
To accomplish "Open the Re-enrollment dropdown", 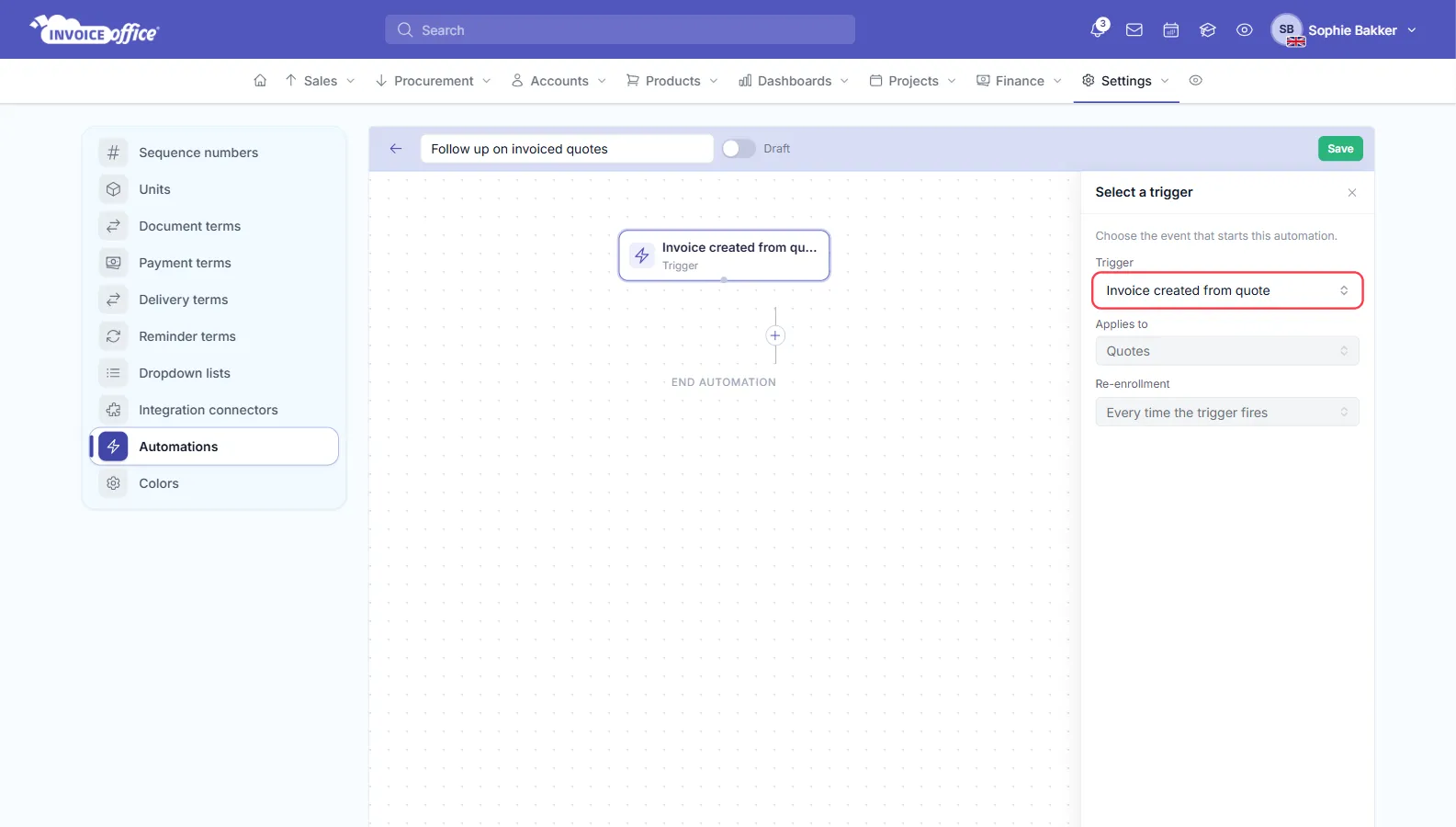I will tap(1227, 413).
